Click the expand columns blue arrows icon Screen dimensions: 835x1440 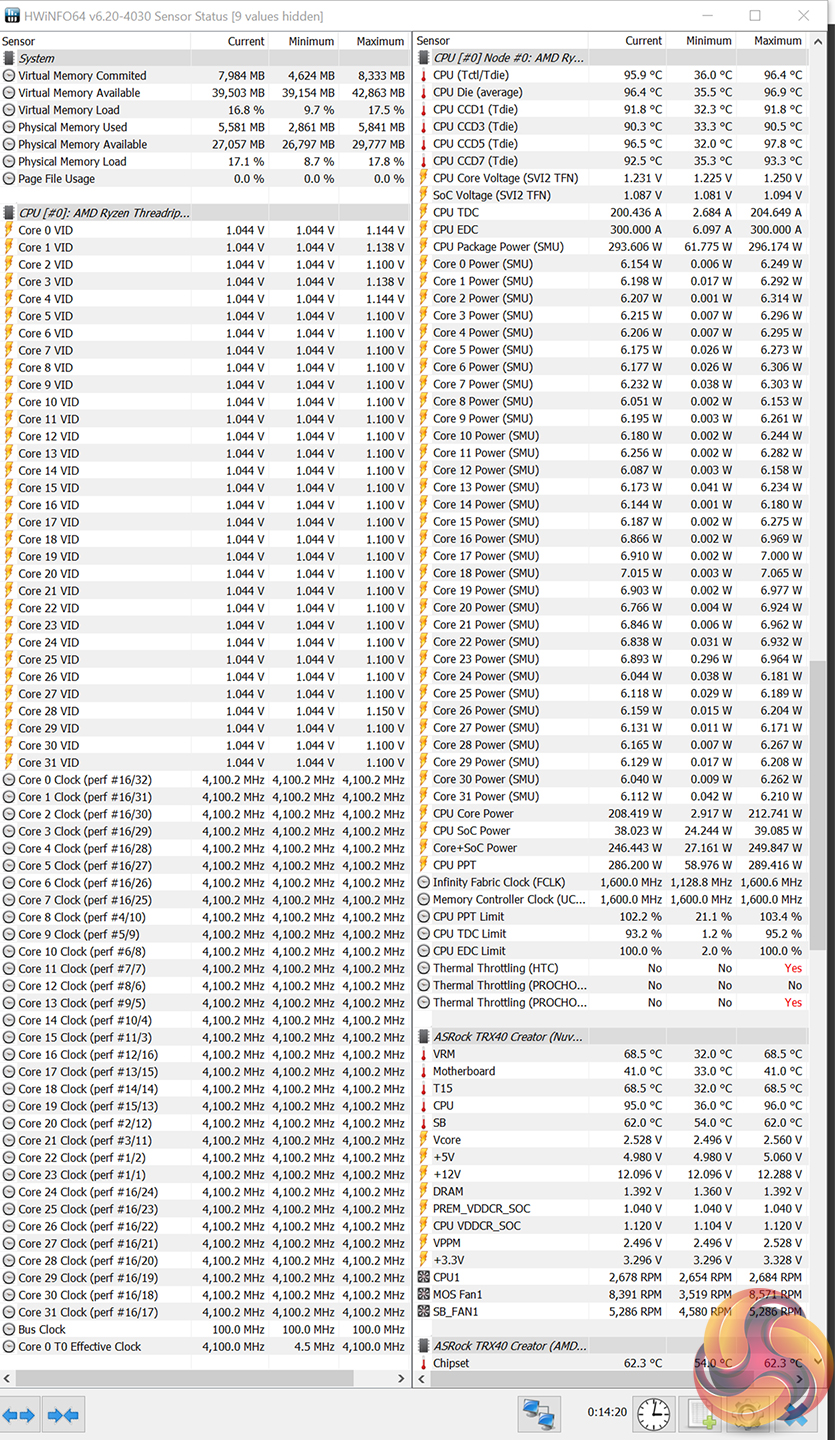pyautogui.click(x=18, y=1415)
